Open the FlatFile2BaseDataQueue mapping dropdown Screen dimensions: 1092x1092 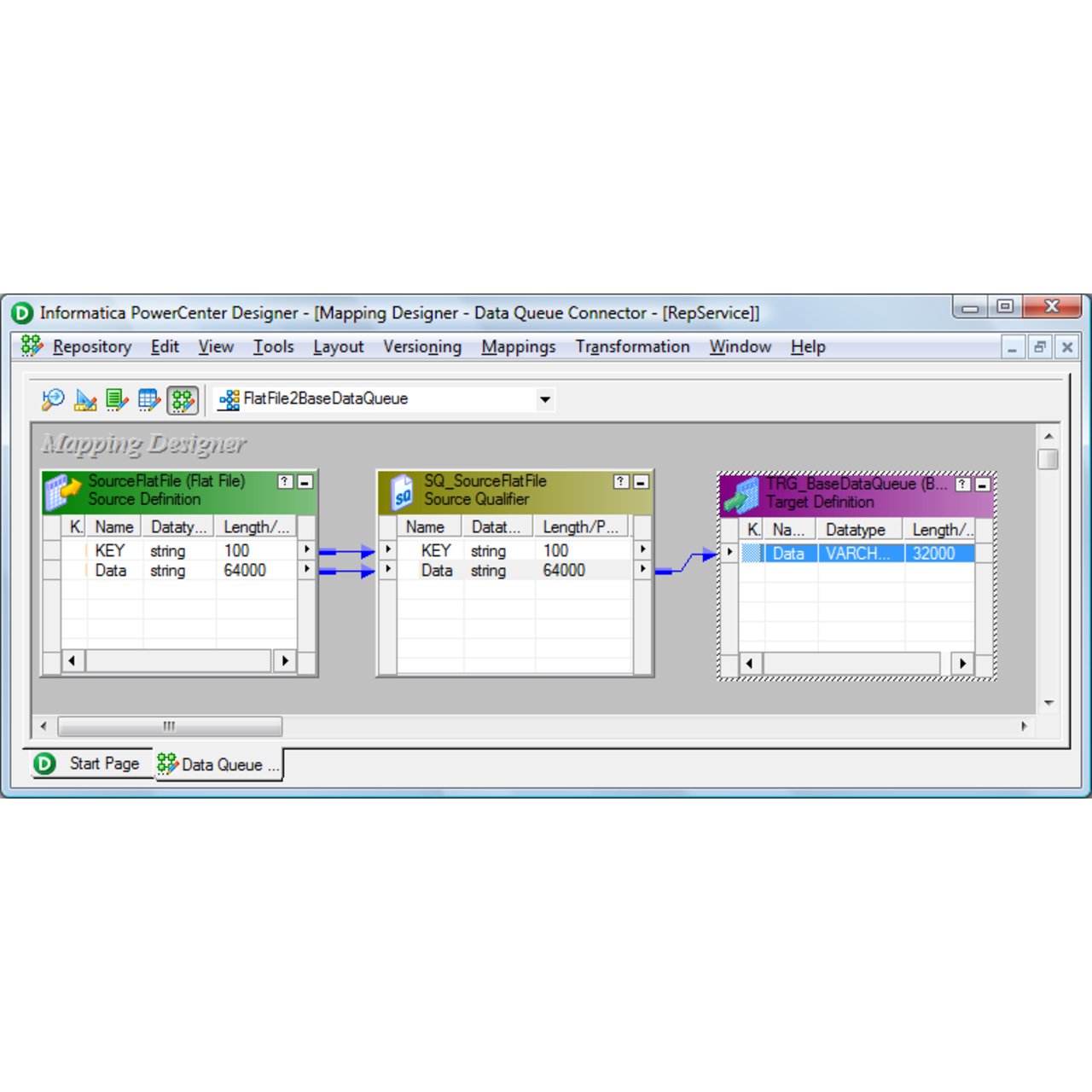tap(545, 398)
